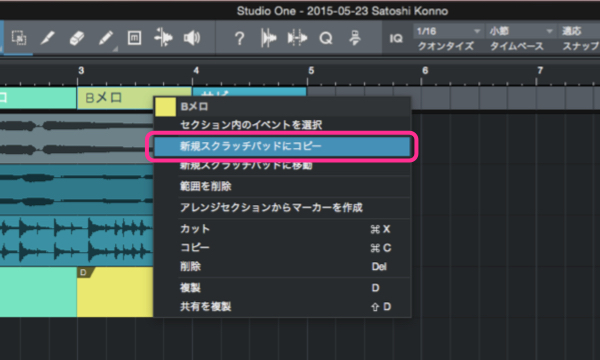Click the クオンタイズ label
Image resolution: width=600 pixels, height=360 pixels.
446,46
